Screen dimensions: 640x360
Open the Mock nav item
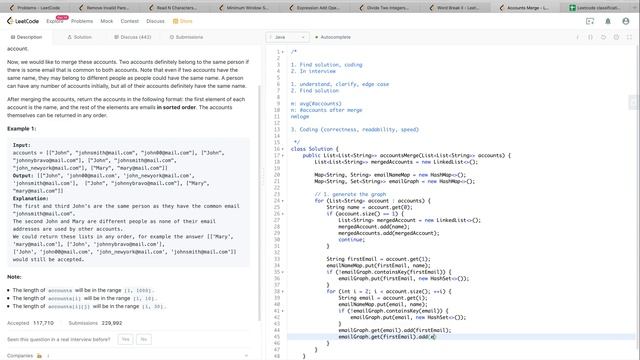click(107, 21)
